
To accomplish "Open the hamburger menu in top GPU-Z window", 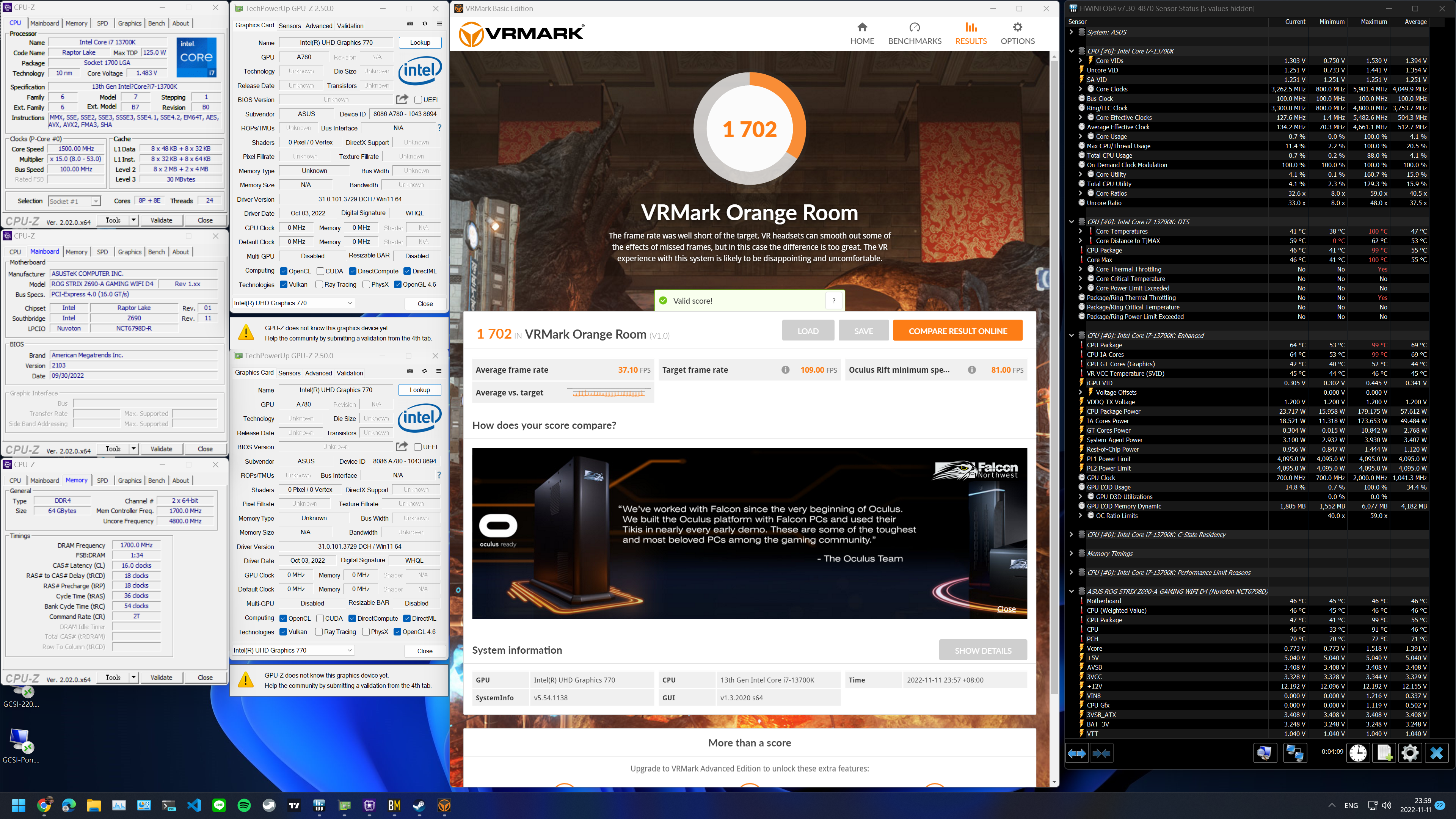I will tap(439, 24).
